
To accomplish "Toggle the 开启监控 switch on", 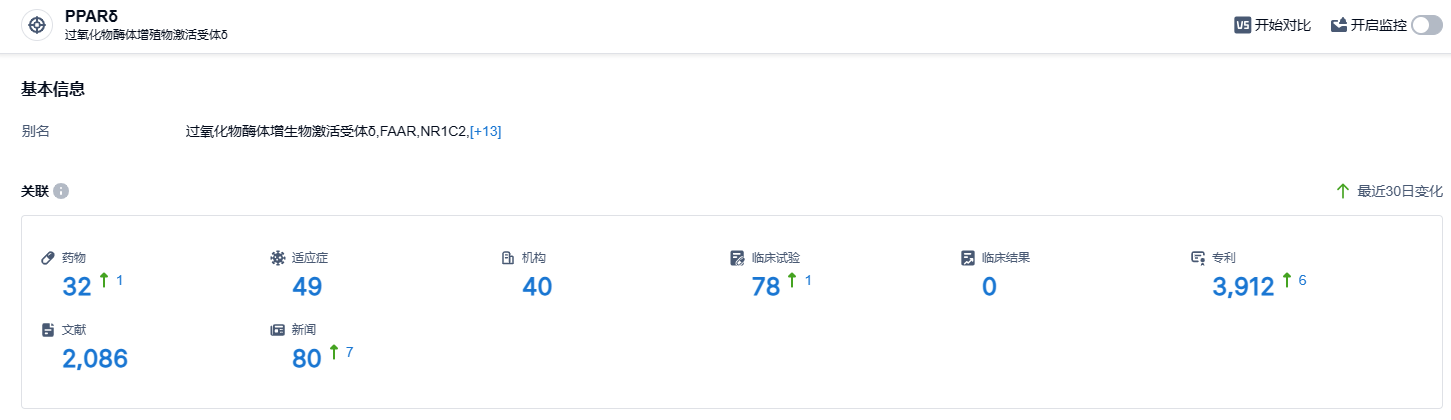I will (1427, 26).
